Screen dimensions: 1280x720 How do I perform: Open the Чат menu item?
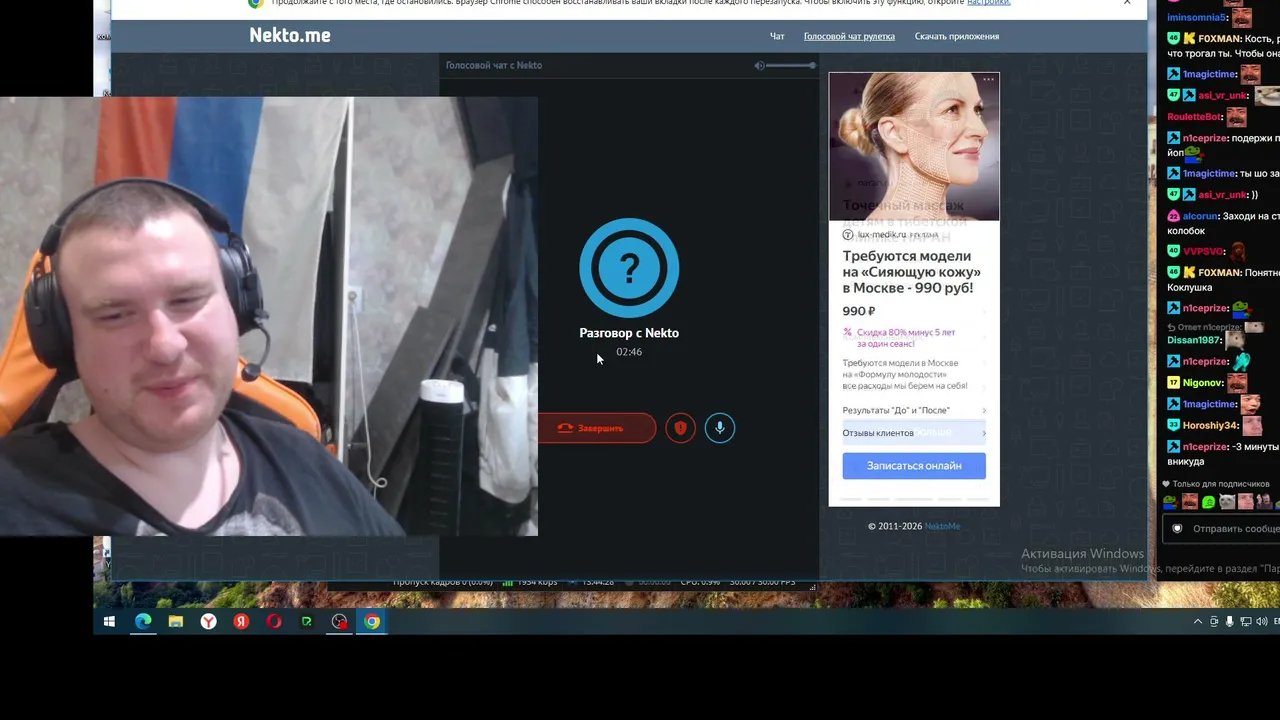pyautogui.click(x=777, y=36)
